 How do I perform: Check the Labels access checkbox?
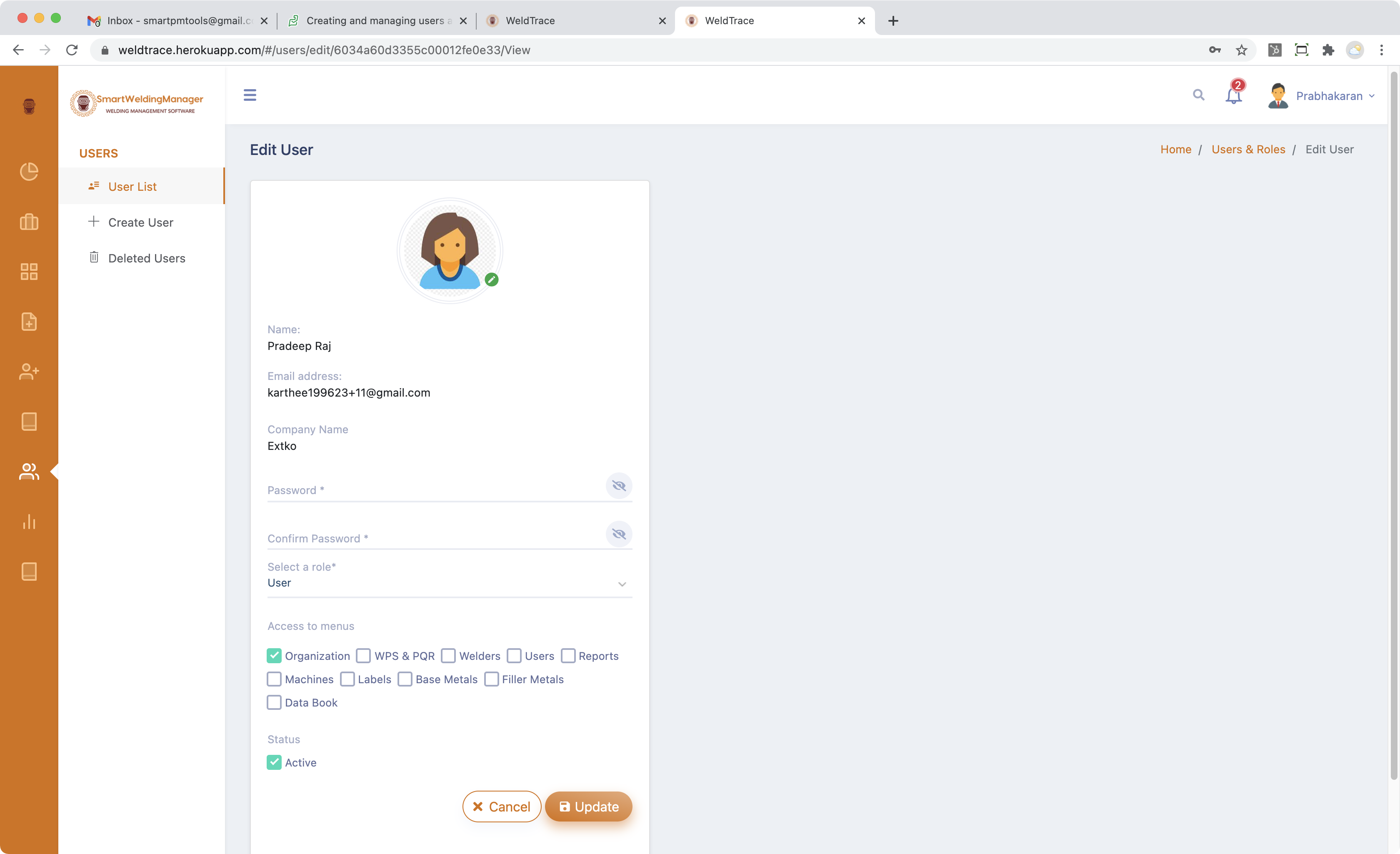pos(347,679)
